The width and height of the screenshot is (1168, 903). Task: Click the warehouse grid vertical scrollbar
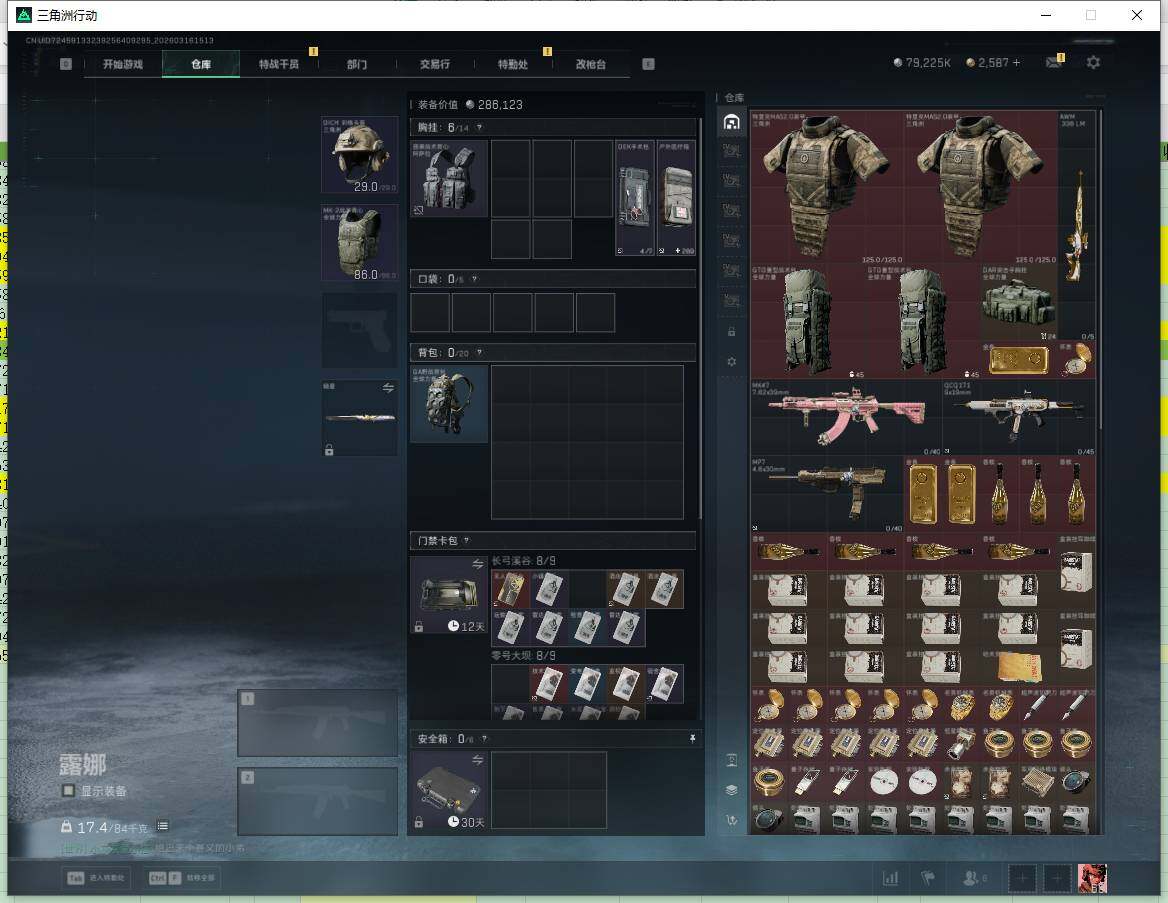point(1100,268)
